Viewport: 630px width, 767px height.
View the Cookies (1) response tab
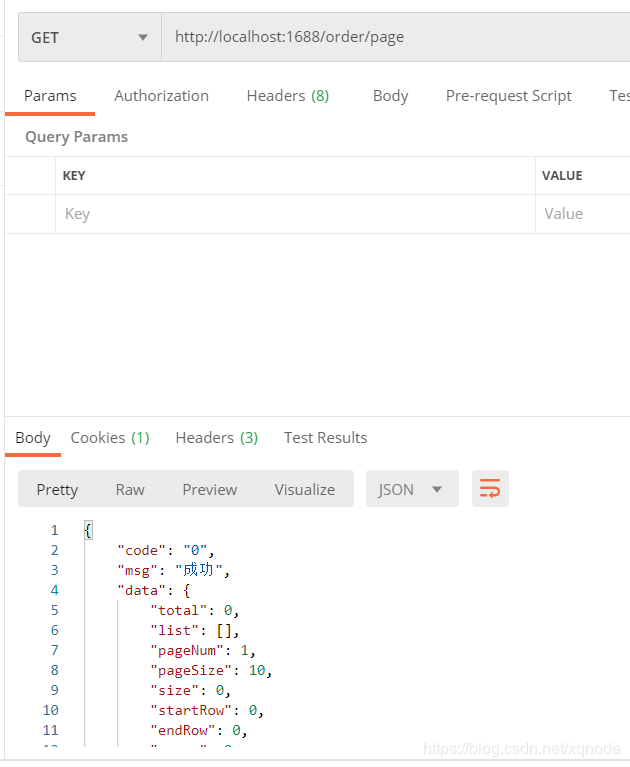point(110,438)
